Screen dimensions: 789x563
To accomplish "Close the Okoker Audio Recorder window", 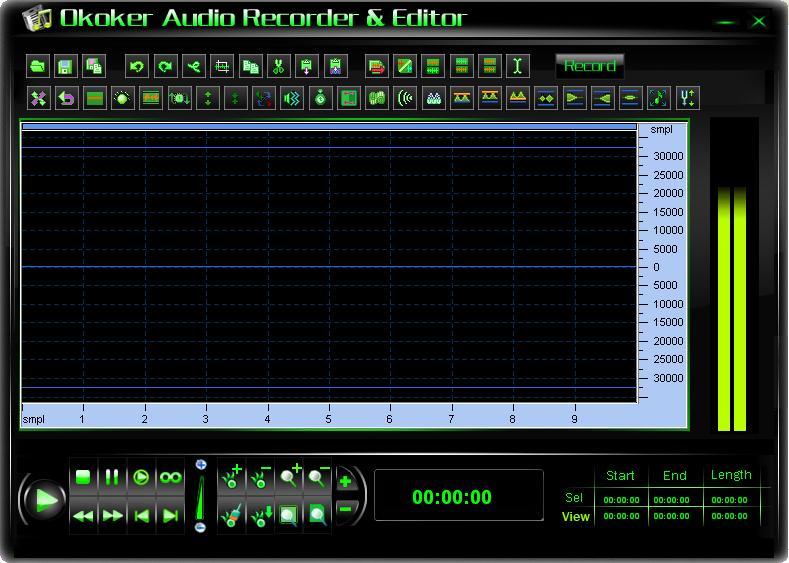I will (x=759, y=21).
